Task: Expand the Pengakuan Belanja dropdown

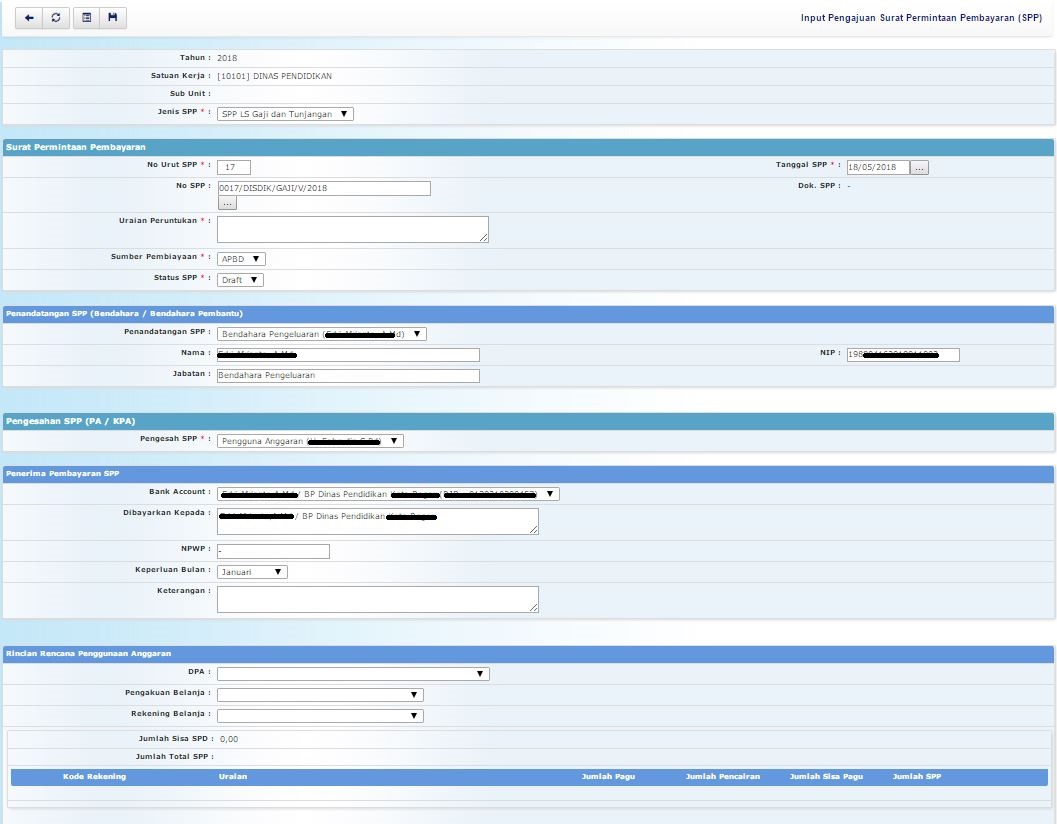Action: [320, 695]
